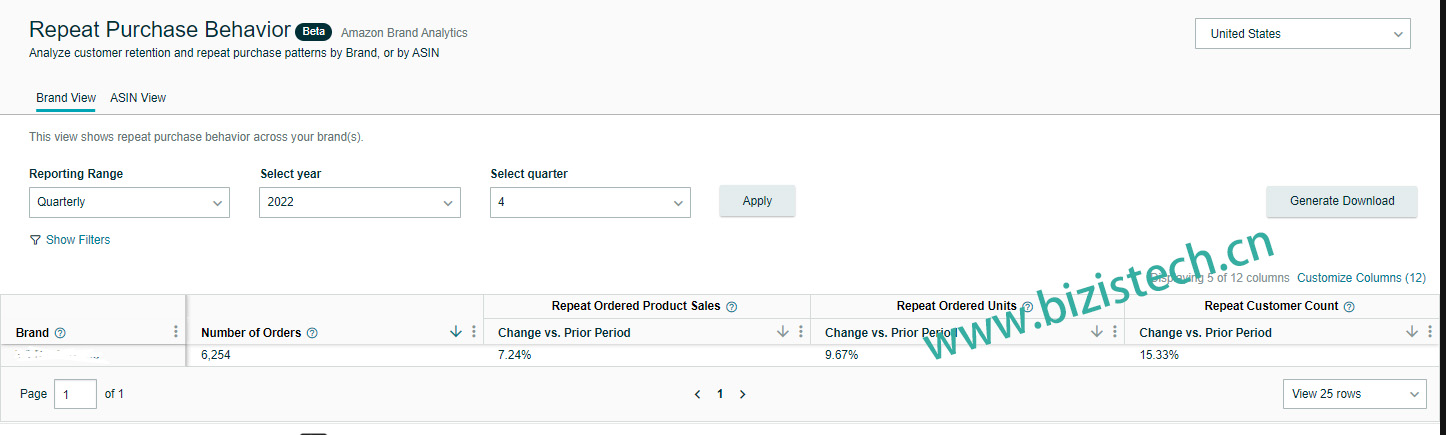The height and width of the screenshot is (435, 1446).
Task: Go to next page arrow
Action: tap(742, 394)
